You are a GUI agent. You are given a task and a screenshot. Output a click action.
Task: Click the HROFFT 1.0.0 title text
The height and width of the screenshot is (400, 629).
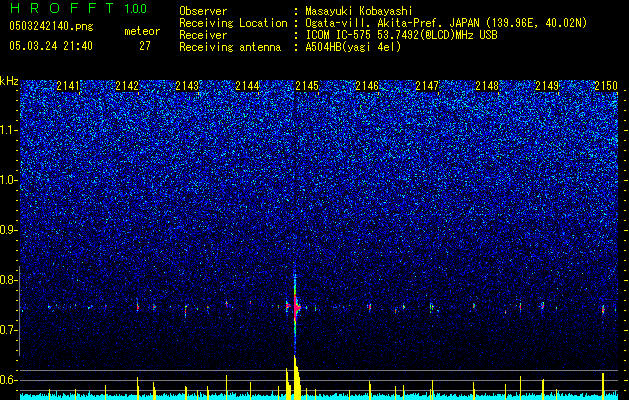pos(78,8)
